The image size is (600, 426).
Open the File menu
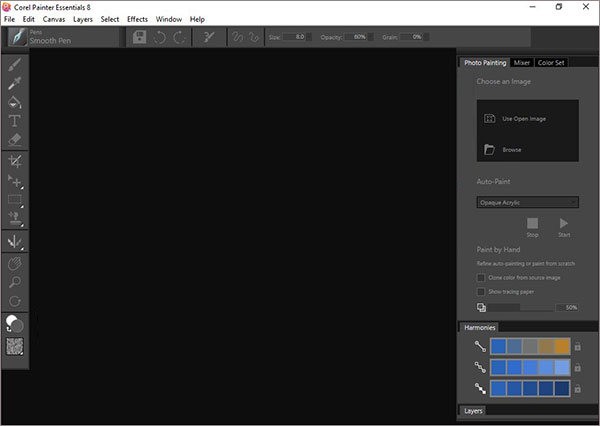pyautogui.click(x=9, y=19)
